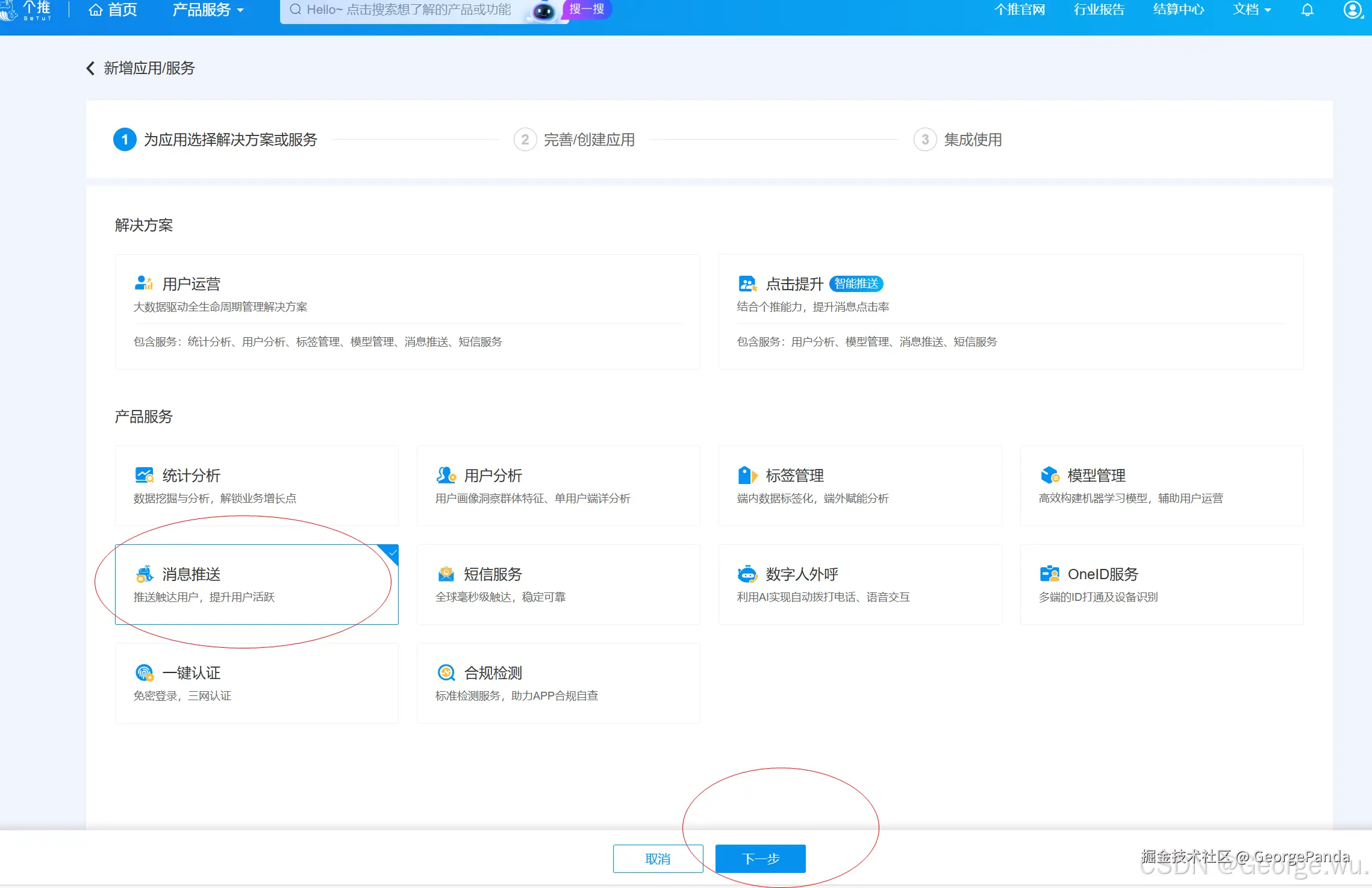Click the 合规检测 magnifier icon
This screenshot has height=888, width=1372.
click(x=446, y=672)
